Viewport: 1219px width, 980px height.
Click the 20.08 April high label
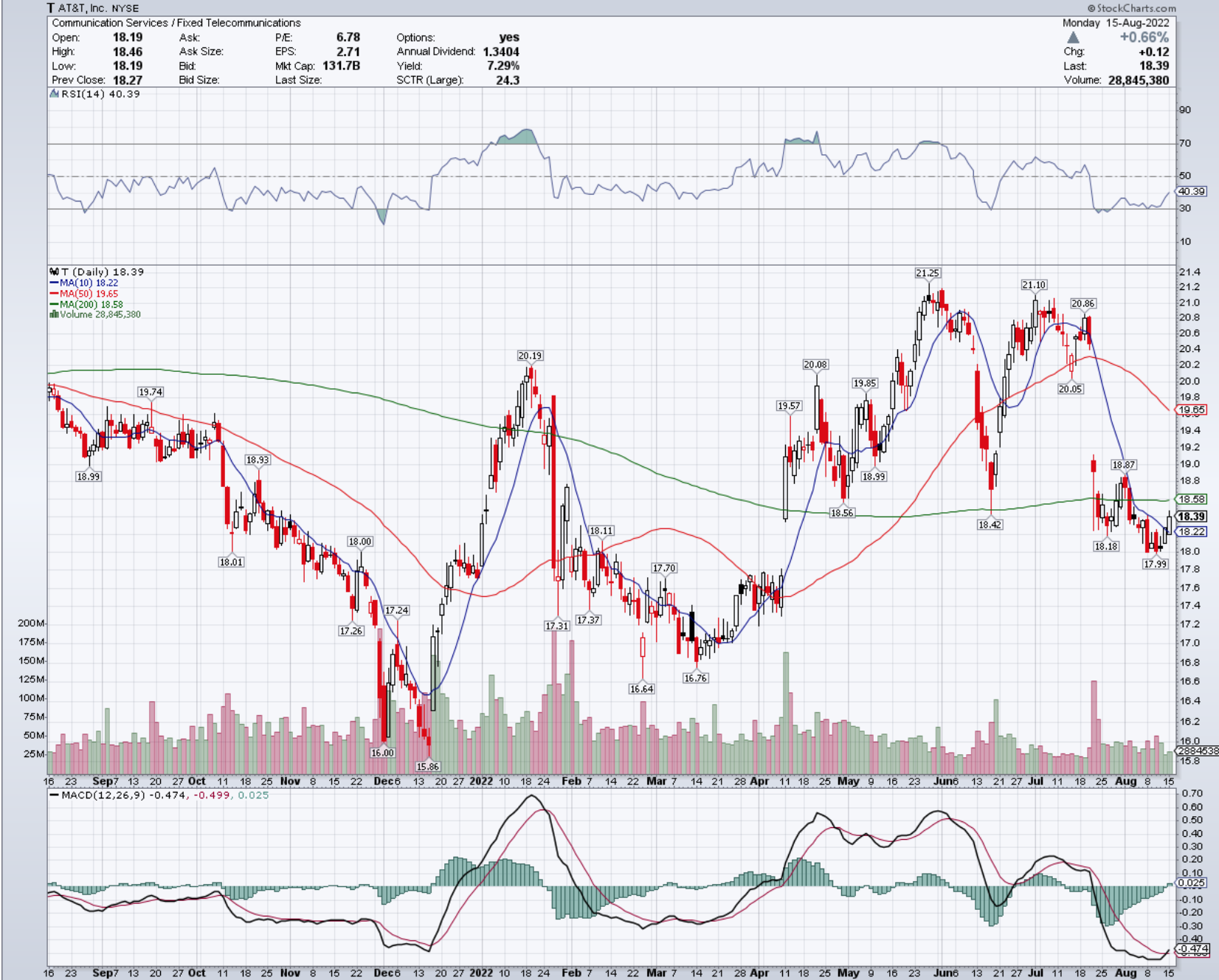click(815, 365)
